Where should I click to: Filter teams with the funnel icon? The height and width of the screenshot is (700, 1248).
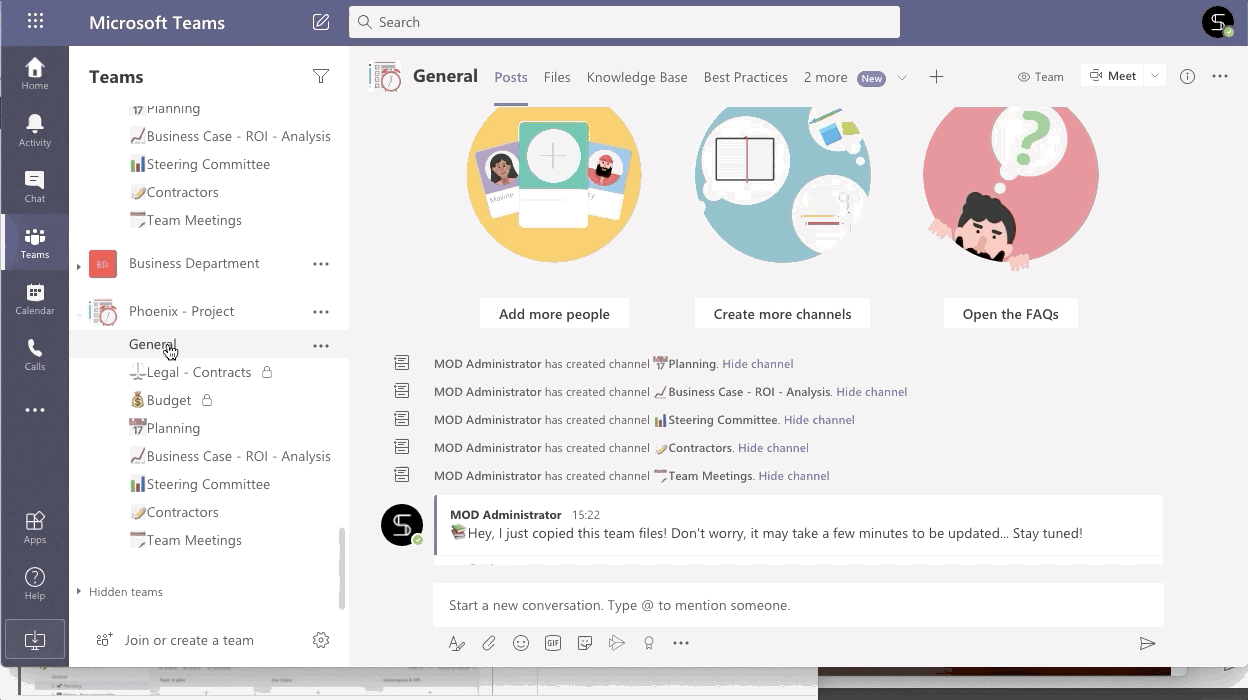[321, 76]
